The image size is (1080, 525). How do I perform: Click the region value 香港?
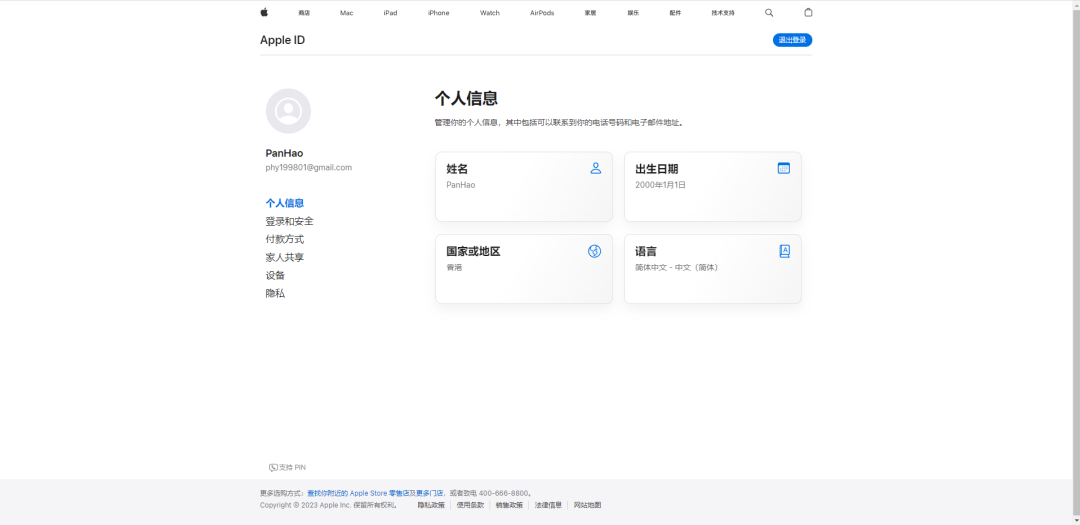click(x=454, y=267)
